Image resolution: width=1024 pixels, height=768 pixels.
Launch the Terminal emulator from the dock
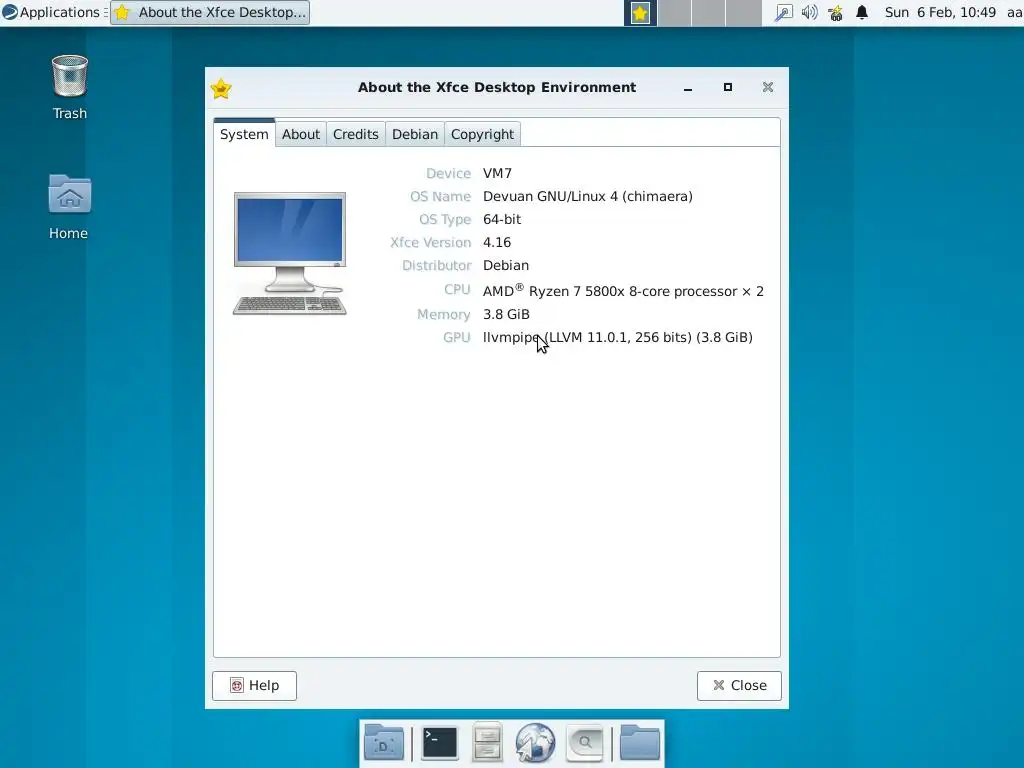440,743
